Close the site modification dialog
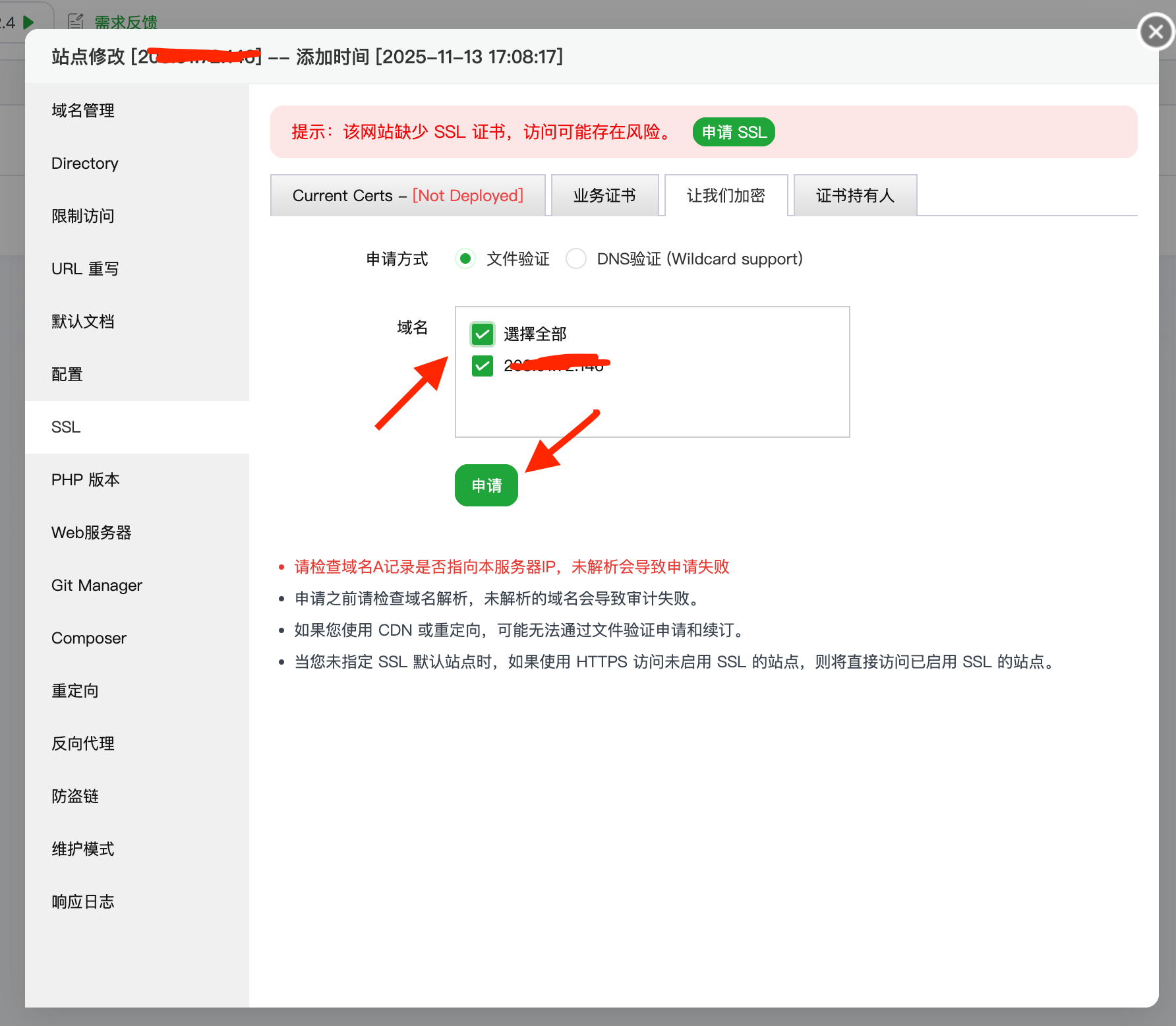This screenshot has height=1026, width=1176. [1156, 32]
